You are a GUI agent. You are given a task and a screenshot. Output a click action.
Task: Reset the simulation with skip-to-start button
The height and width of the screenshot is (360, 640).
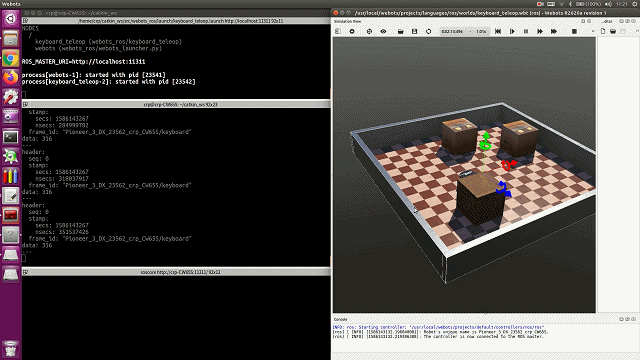pos(498,31)
